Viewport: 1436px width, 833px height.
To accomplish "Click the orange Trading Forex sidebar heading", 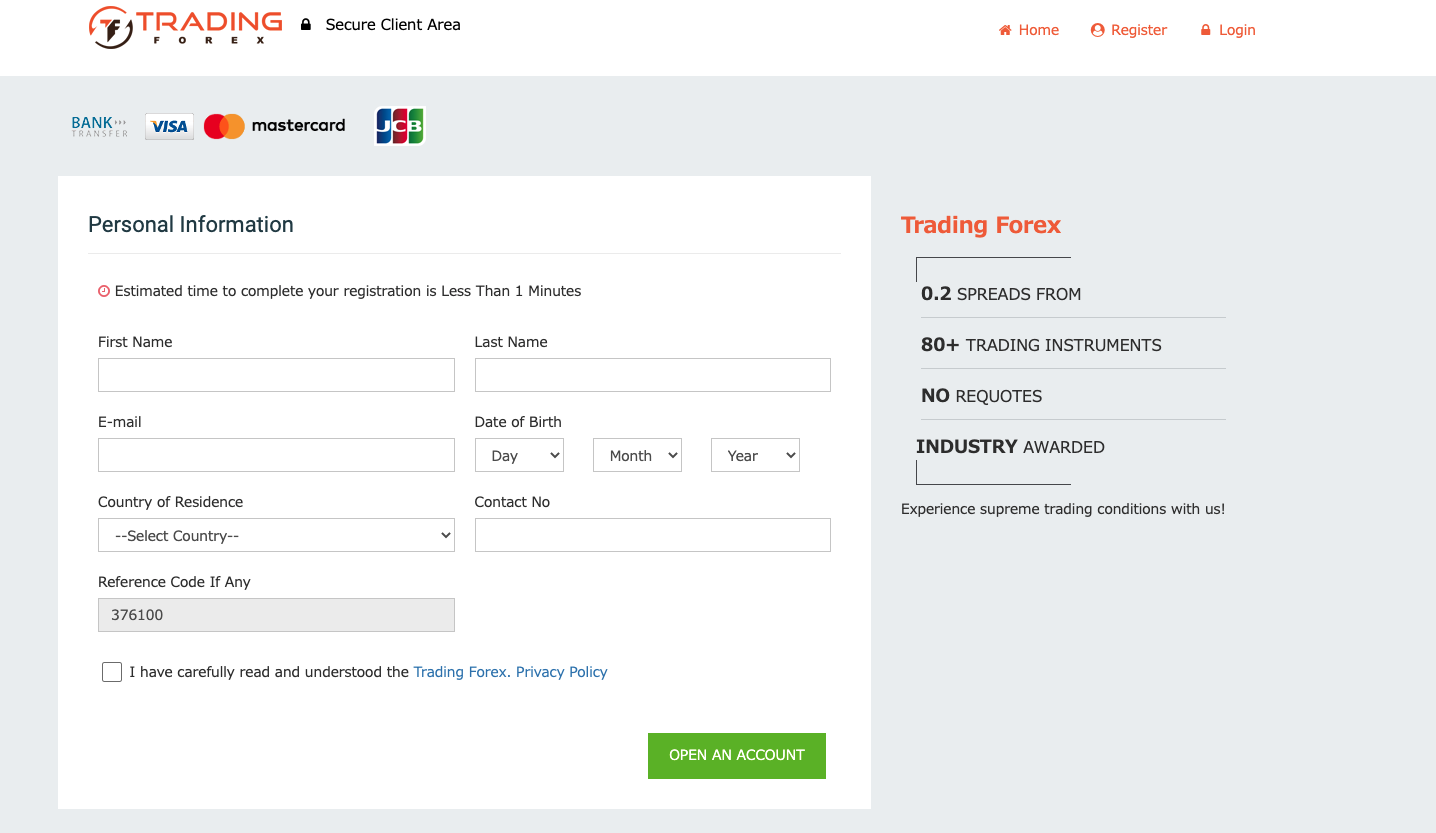I will tap(981, 225).
